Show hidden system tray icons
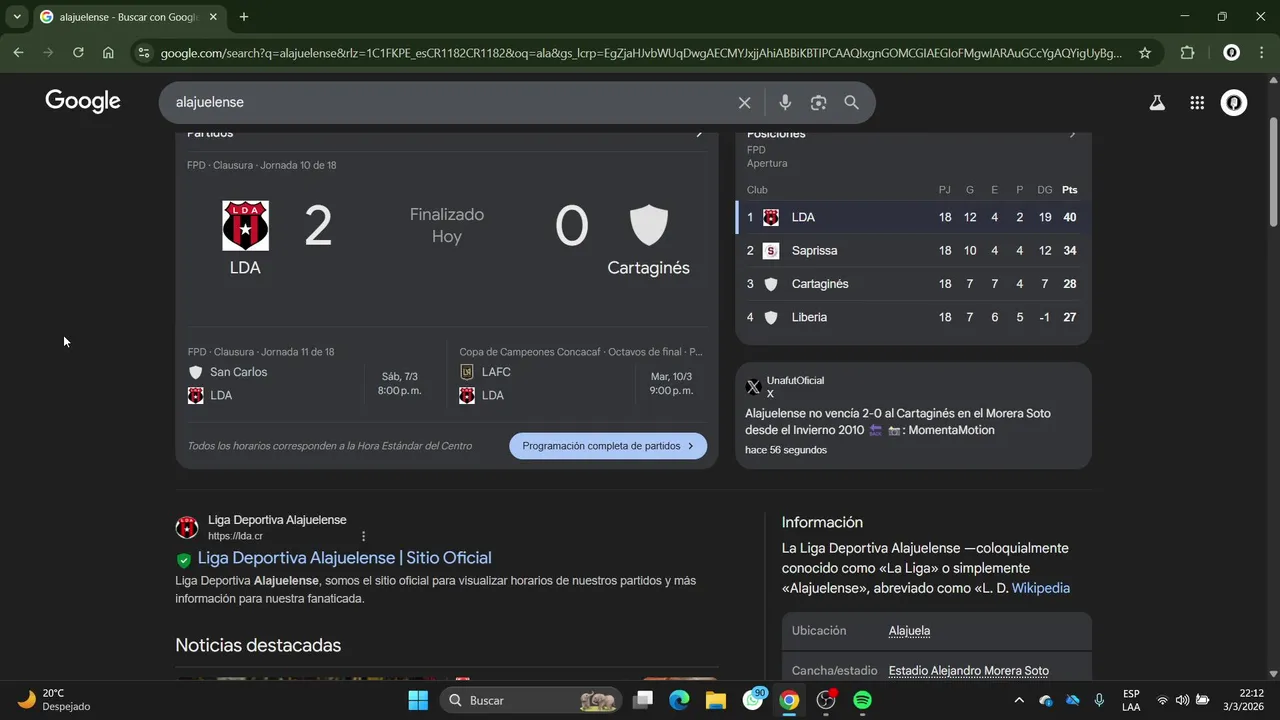This screenshot has width=1280, height=720. 1019,700
